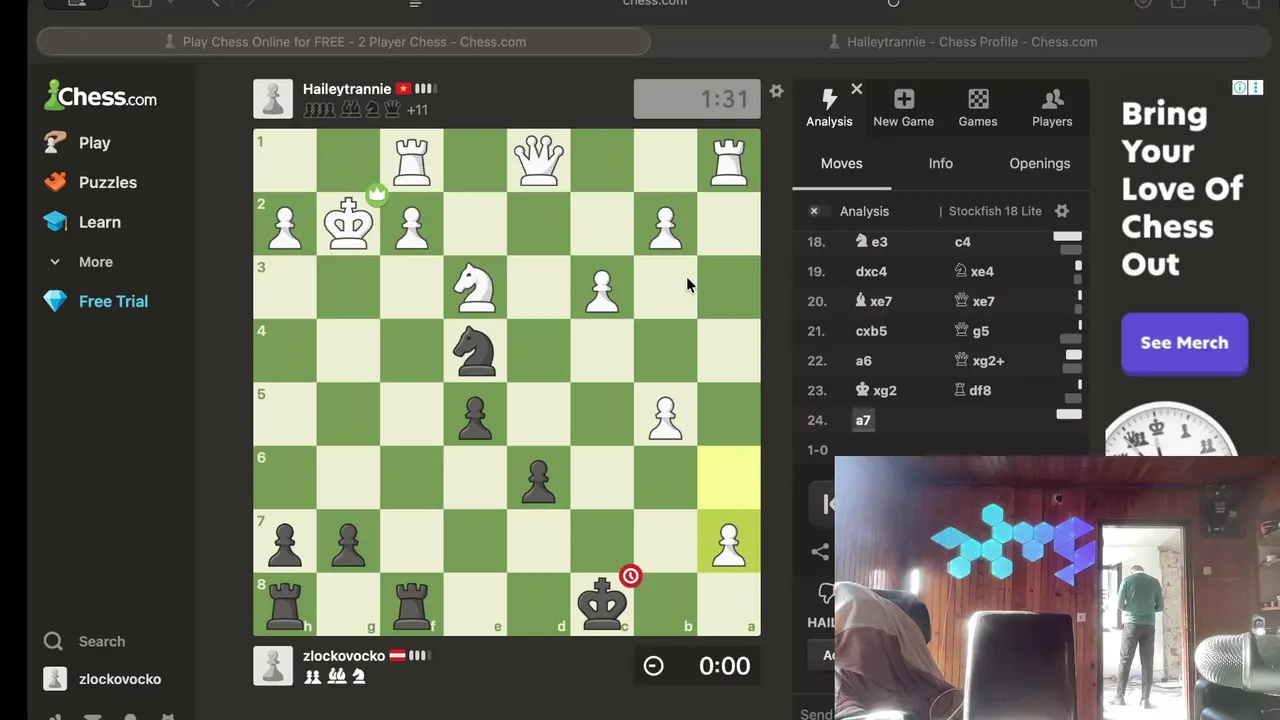
Task: Click the queen g5 move
Action: coord(971,331)
